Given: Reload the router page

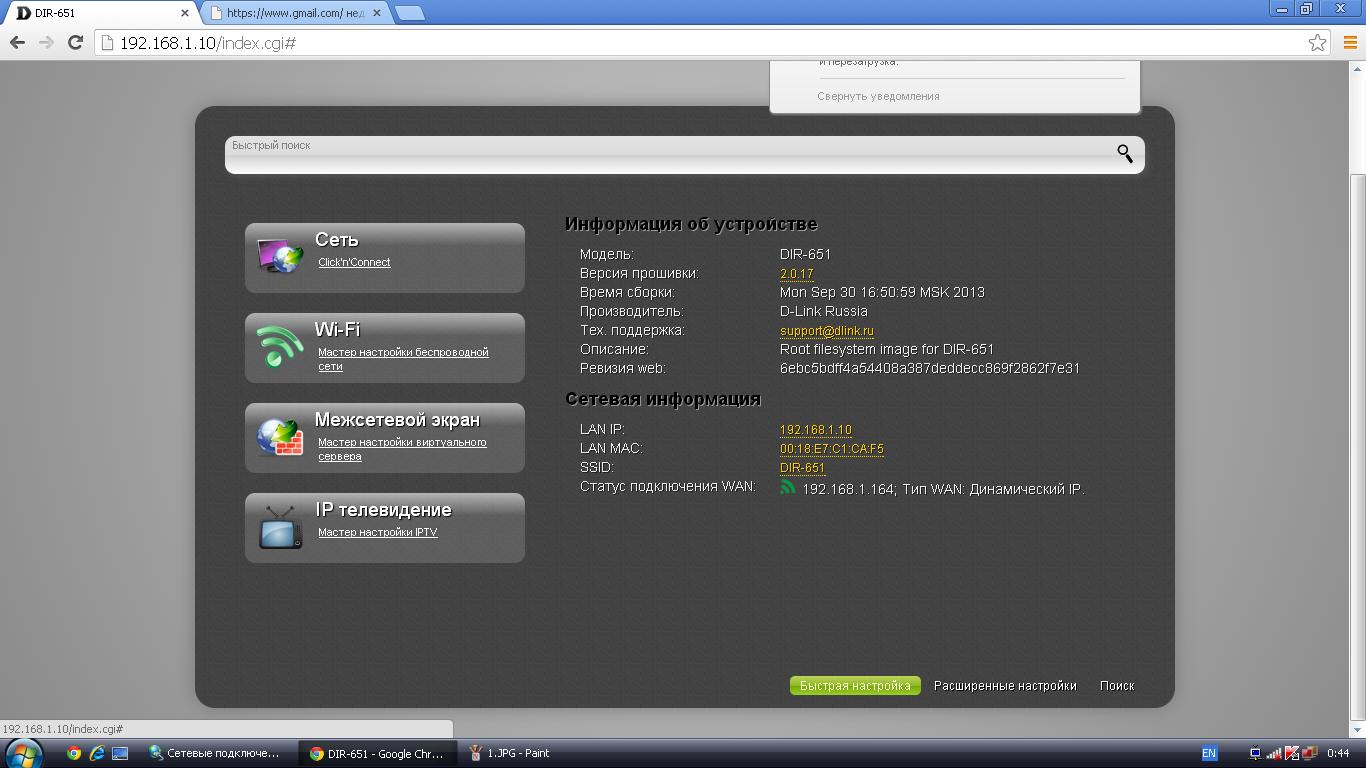Looking at the screenshot, I should pos(75,42).
